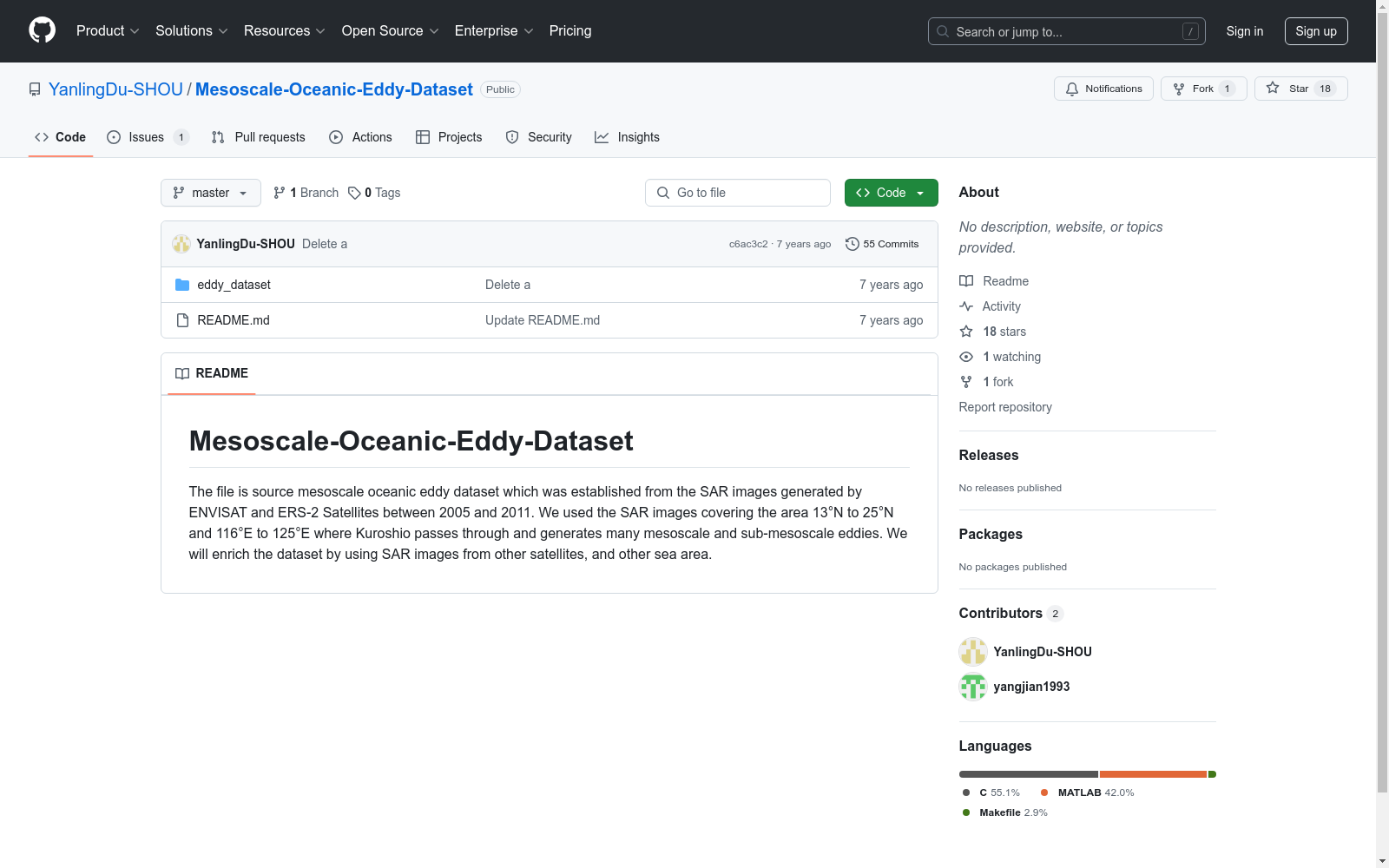Open the Projects tab

449,137
